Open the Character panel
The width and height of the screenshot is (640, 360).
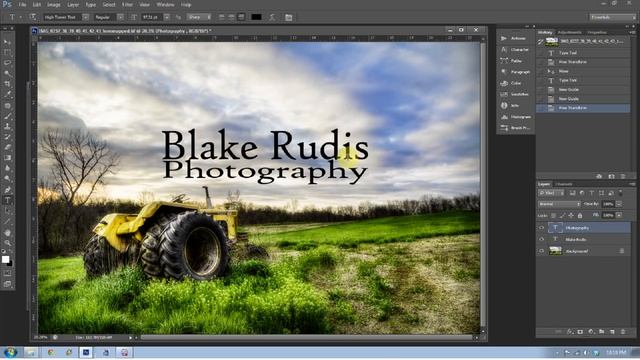[515, 49]
